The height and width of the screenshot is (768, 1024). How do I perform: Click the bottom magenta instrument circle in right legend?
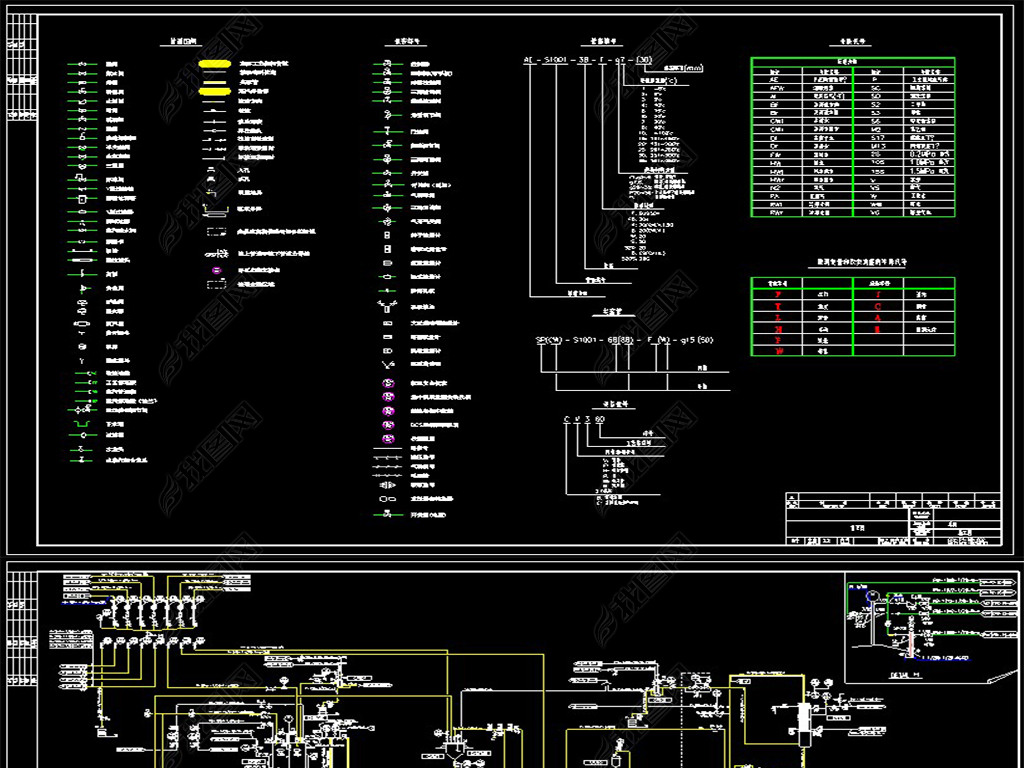pyautogui.click(x=387, y=439)
